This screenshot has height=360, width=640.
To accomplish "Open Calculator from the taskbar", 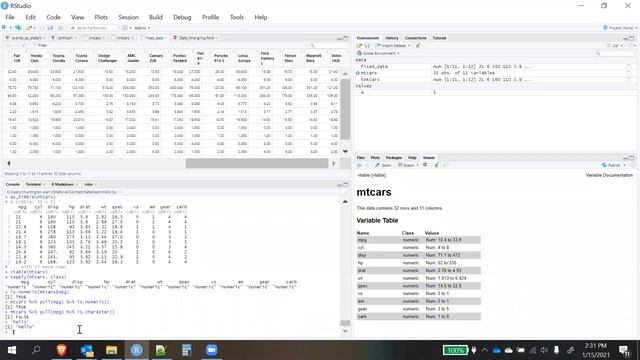I will click(x=187, y=350).
